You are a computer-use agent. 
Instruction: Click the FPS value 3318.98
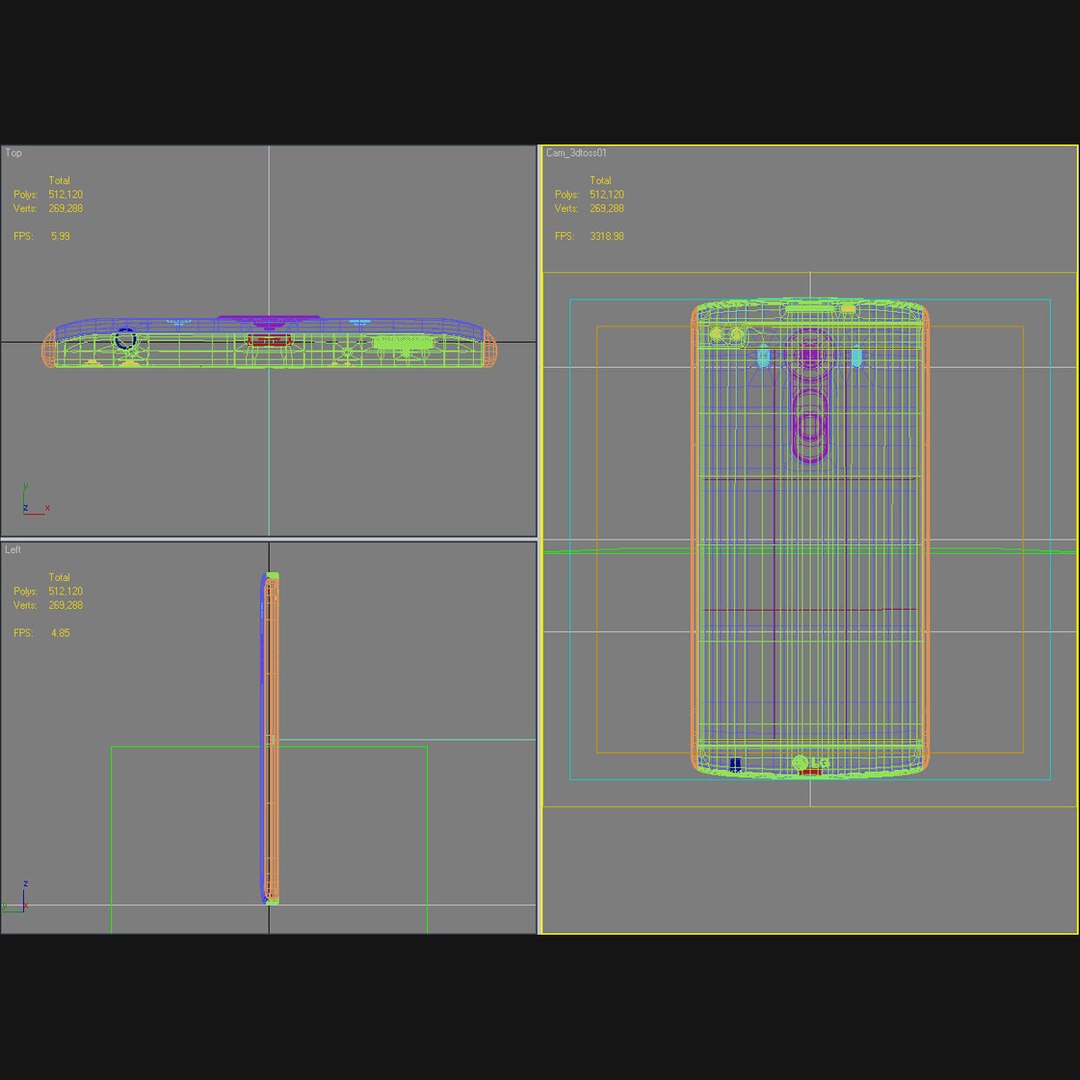tap(606, 236)
